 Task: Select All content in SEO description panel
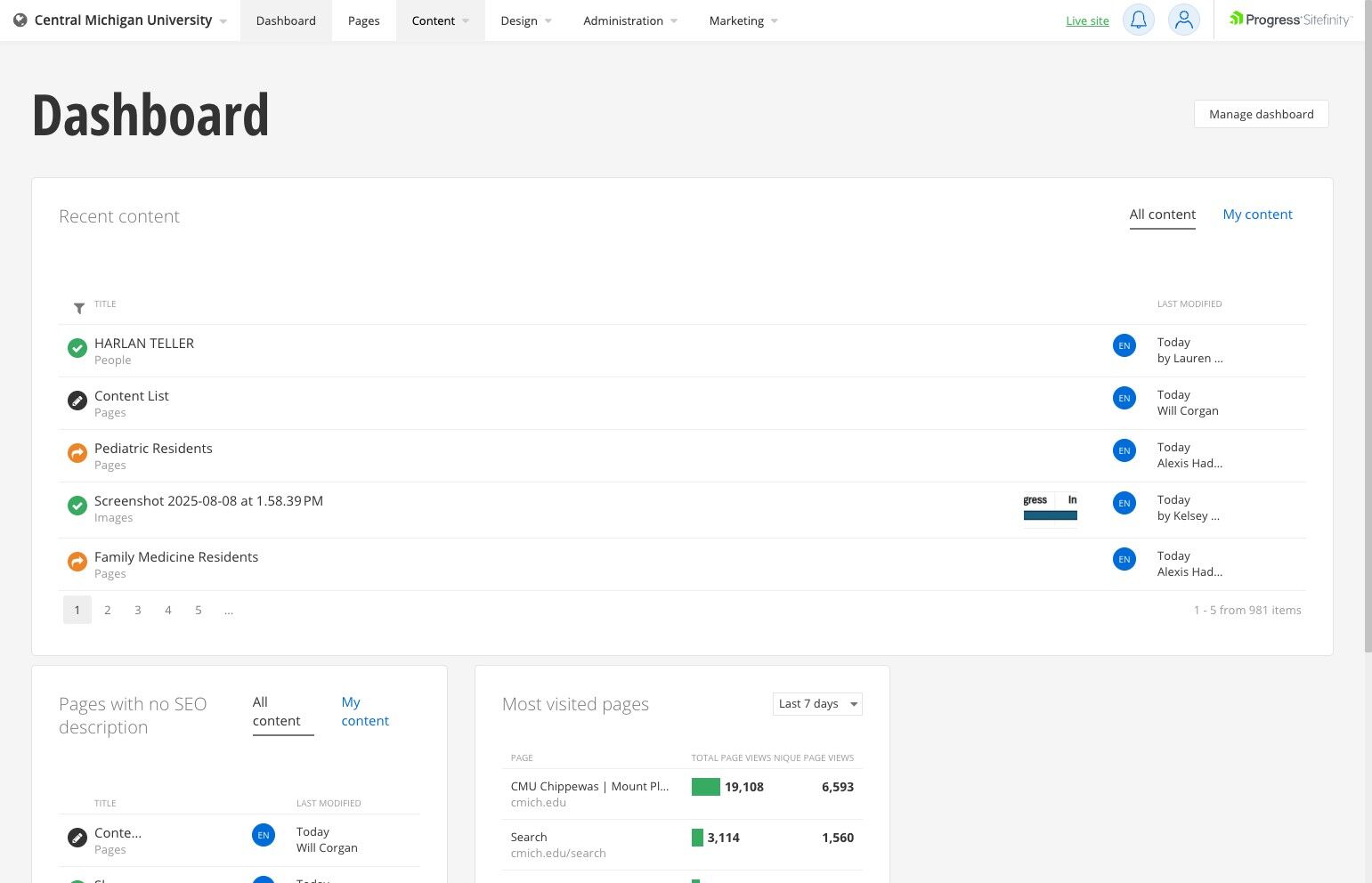(283, 712)
